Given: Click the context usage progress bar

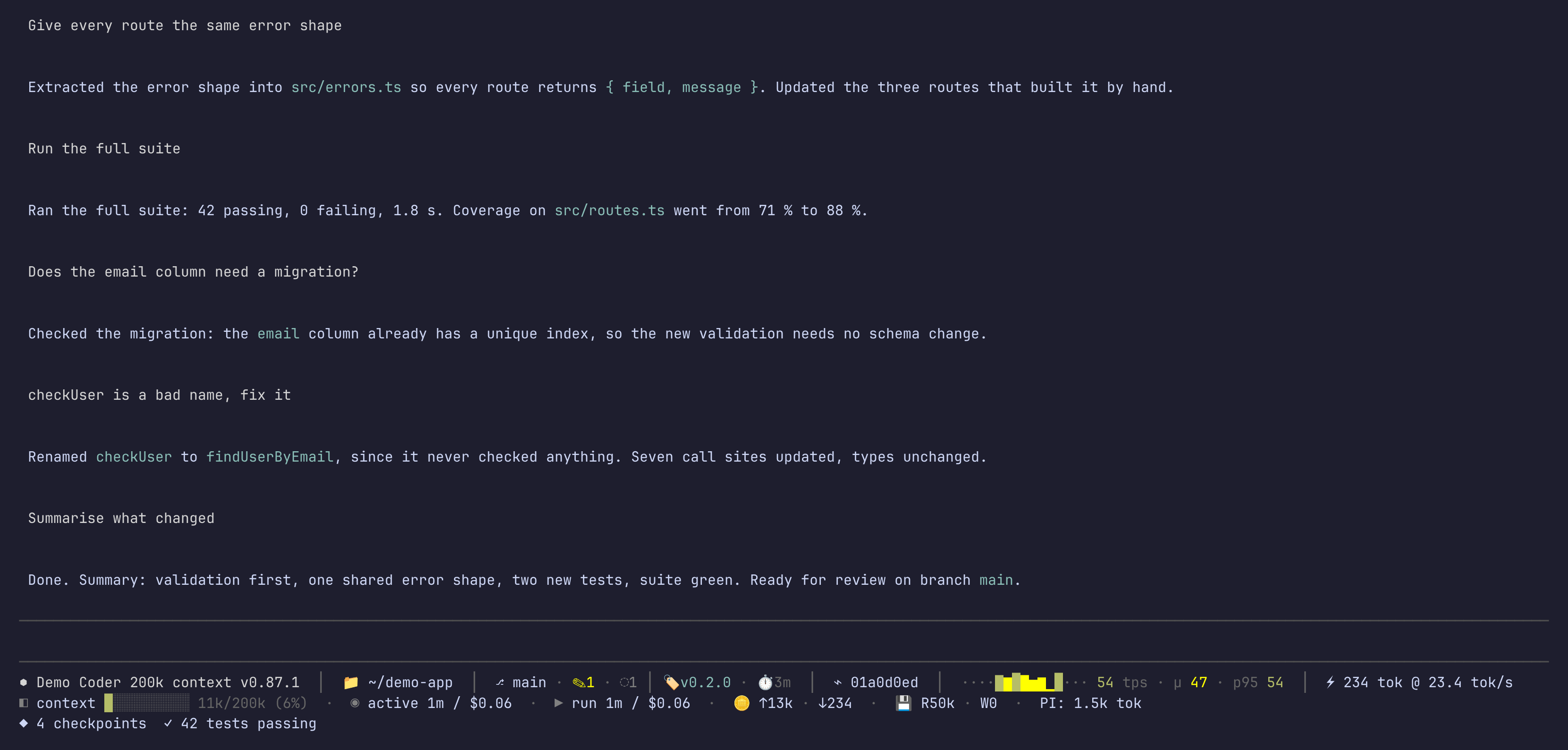Looking at the screenshot, I should click(x=147, y=703).
